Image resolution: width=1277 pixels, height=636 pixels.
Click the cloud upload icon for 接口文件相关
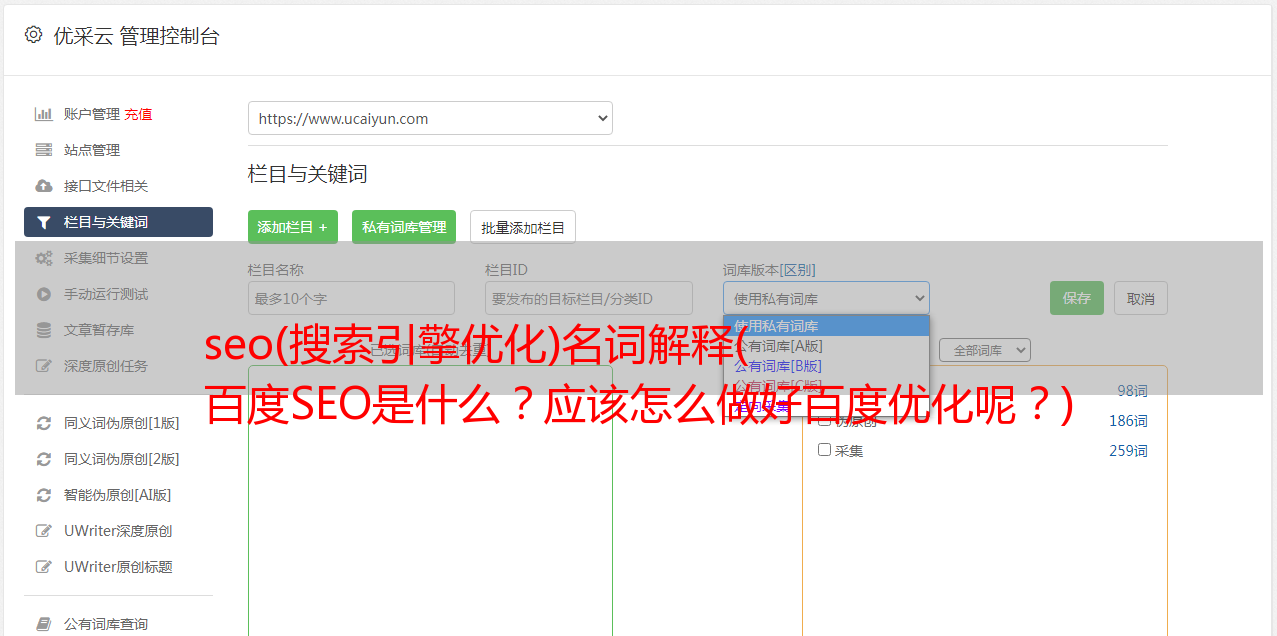click(43, 186)
